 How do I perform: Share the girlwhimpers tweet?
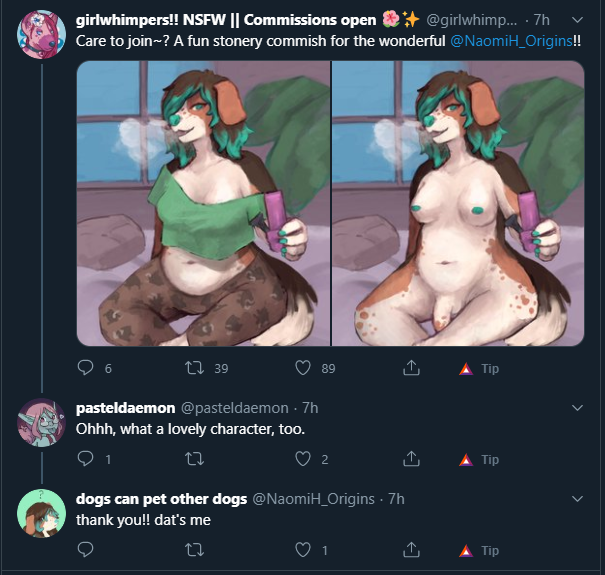pos(411,368)
